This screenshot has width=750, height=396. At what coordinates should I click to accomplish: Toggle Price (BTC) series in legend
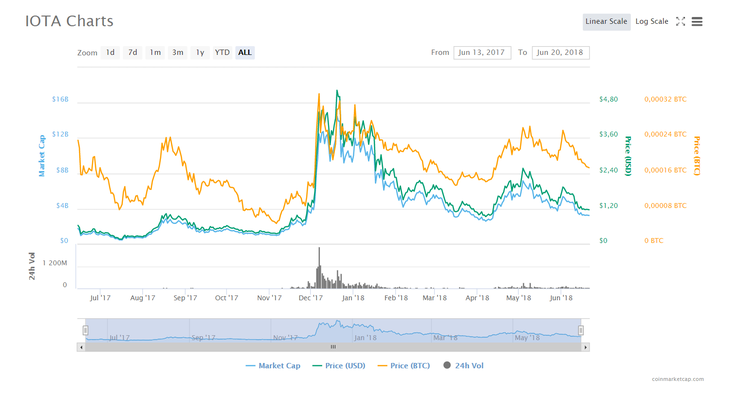tap(404, 366)
